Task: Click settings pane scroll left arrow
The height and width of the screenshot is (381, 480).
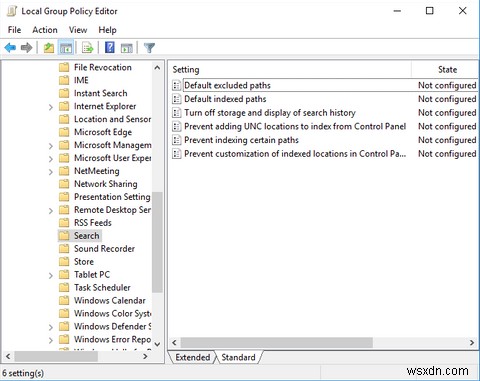Action: pos(174,342)
